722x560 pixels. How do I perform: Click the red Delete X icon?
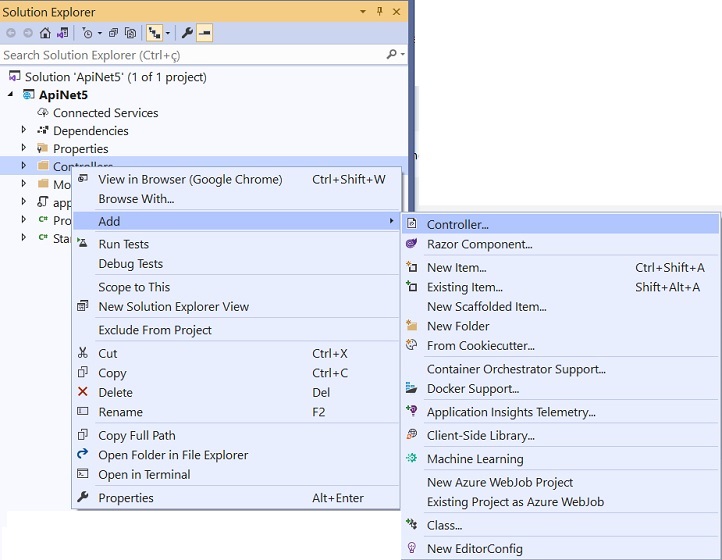83,392
